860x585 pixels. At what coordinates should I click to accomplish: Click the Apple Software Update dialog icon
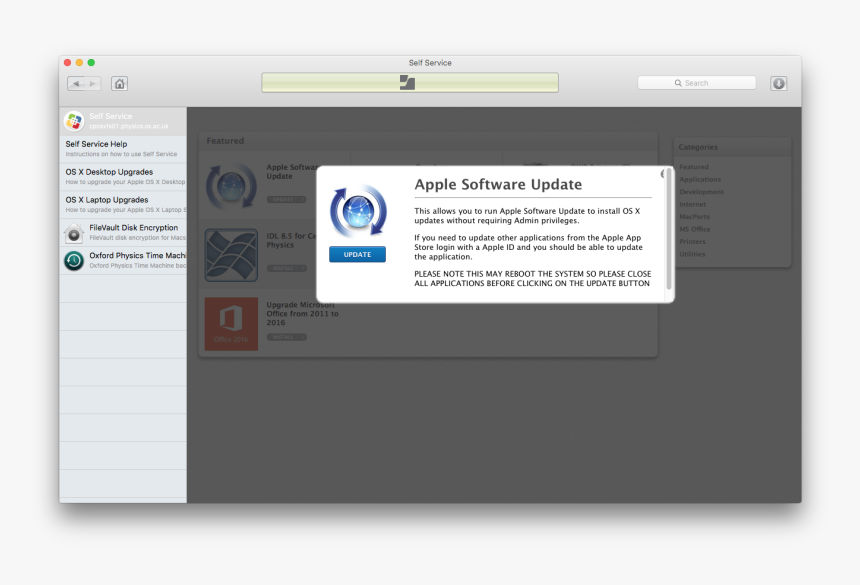[x=358, y=211]
